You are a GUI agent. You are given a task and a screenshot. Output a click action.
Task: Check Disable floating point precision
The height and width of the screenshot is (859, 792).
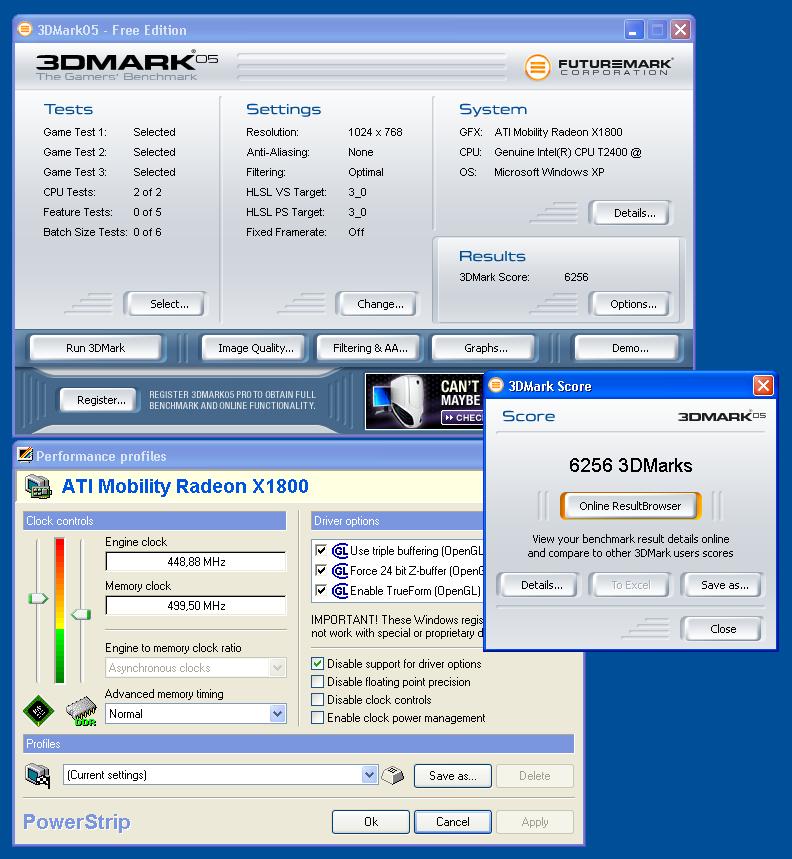[317, 682]
